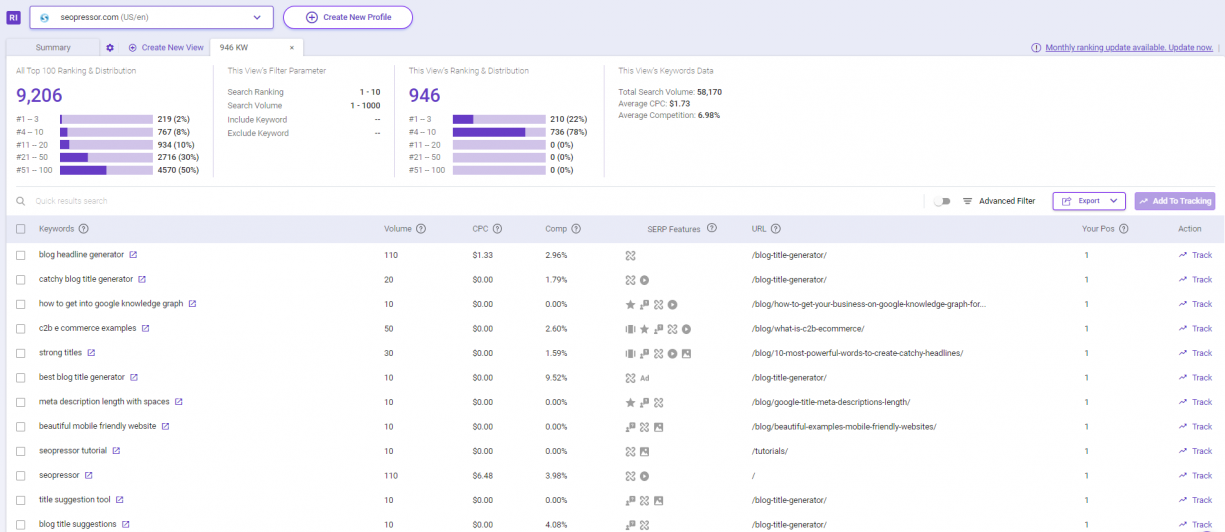Open external link for meta description length with spaces

click(179, 402)
